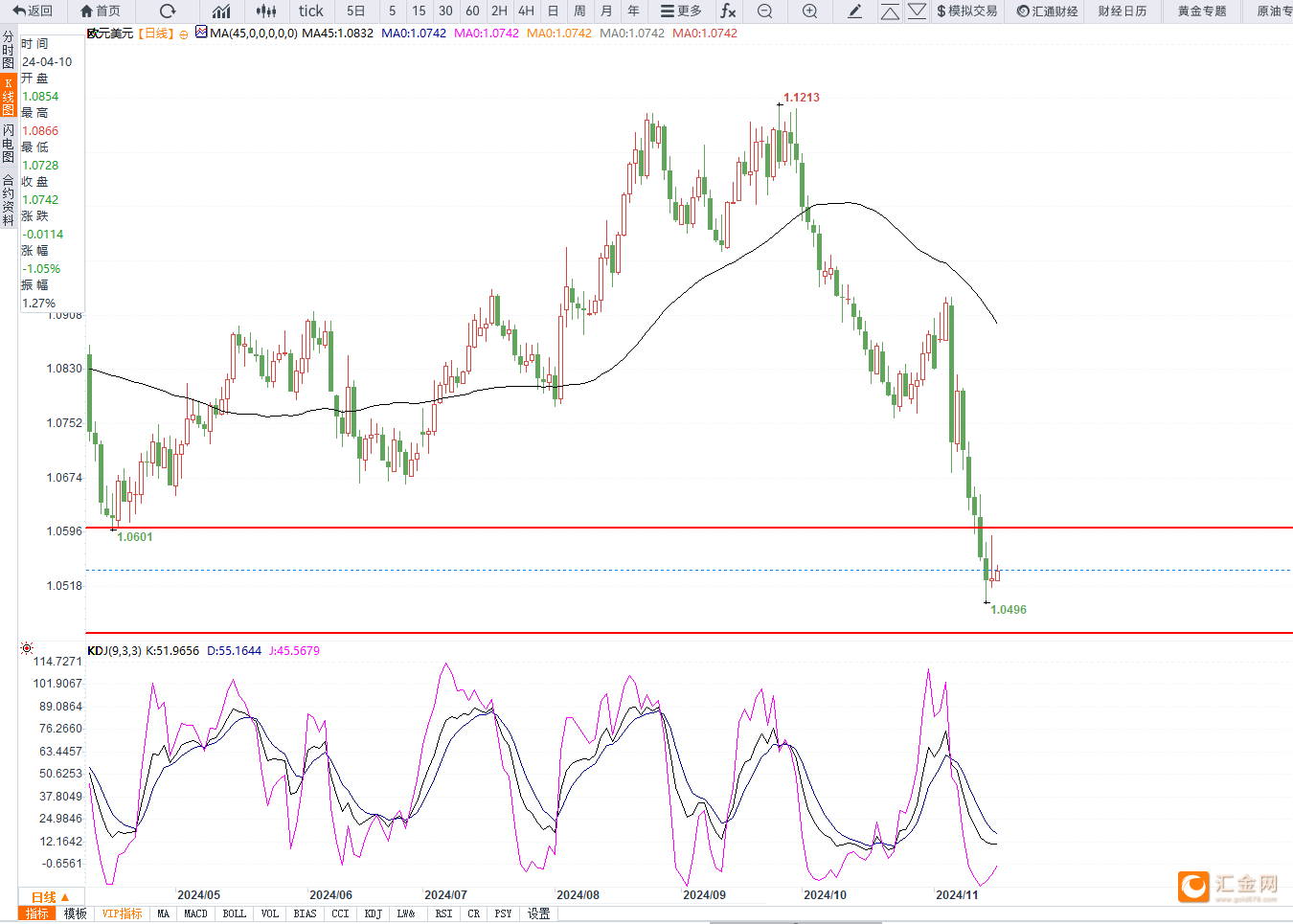Switch to K线图 side tab
The width and height of the screenshot is (1293, 924).
point(9,97)
